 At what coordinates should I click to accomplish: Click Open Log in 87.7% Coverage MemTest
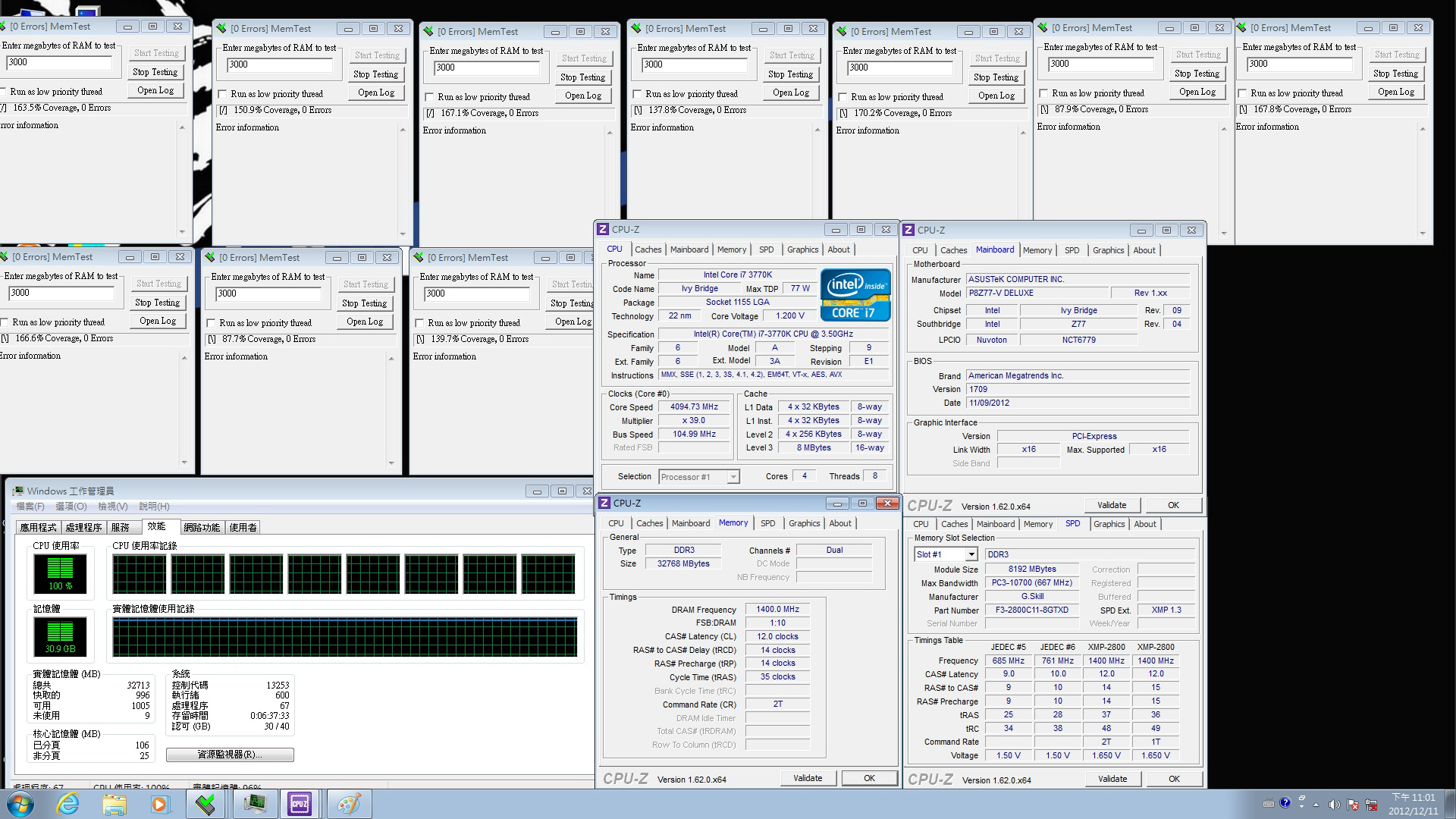coord(365,322)
